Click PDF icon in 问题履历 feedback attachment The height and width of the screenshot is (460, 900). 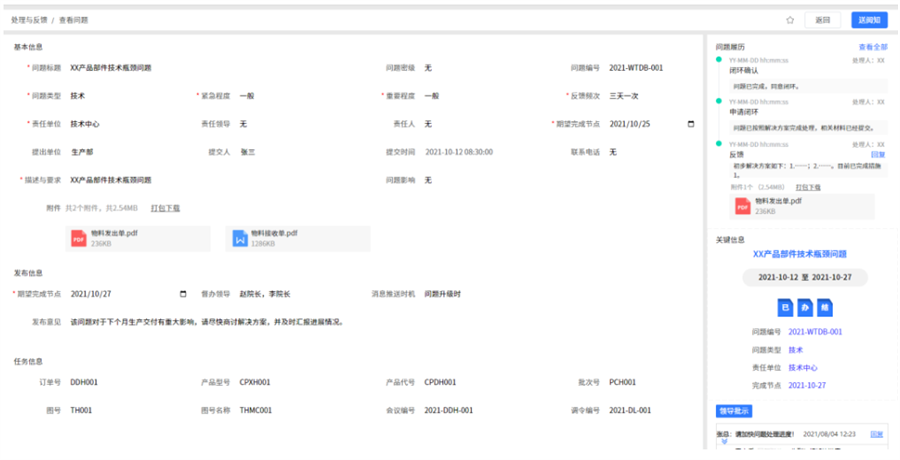pos(742,206)
